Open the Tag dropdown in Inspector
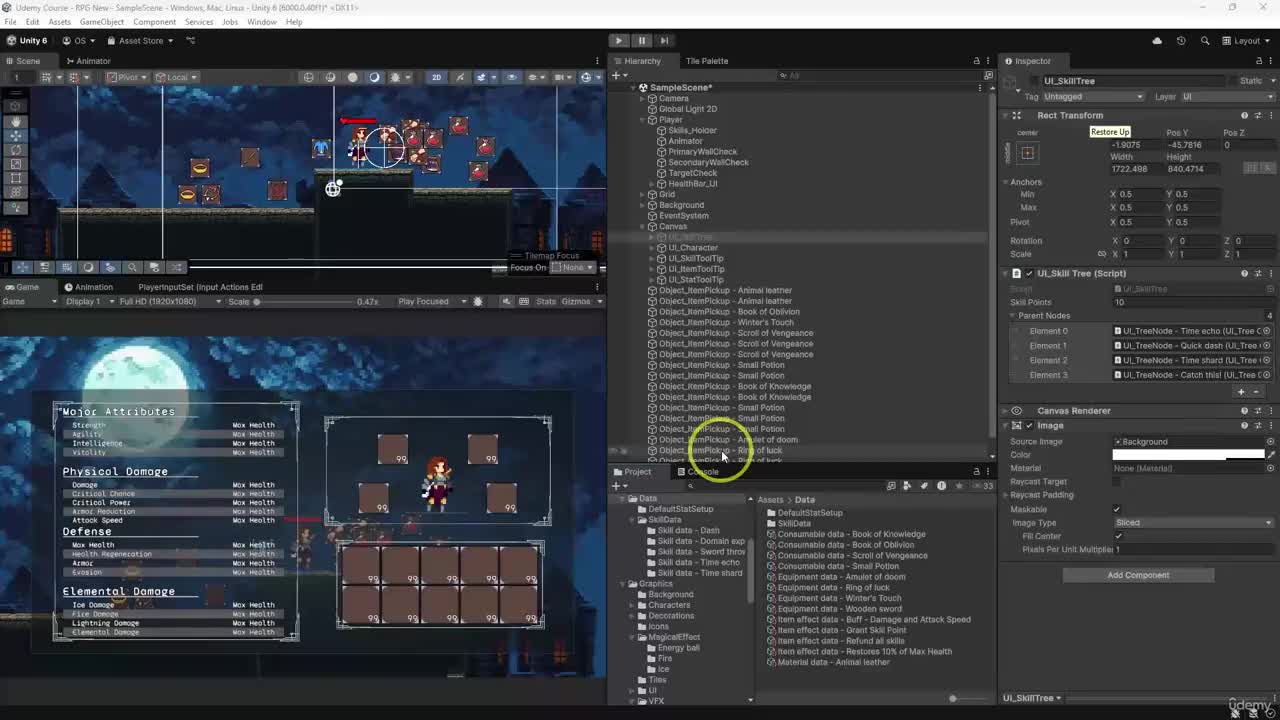Image resolution: width=1280 pixels, height=720 pixels. 1093,97
